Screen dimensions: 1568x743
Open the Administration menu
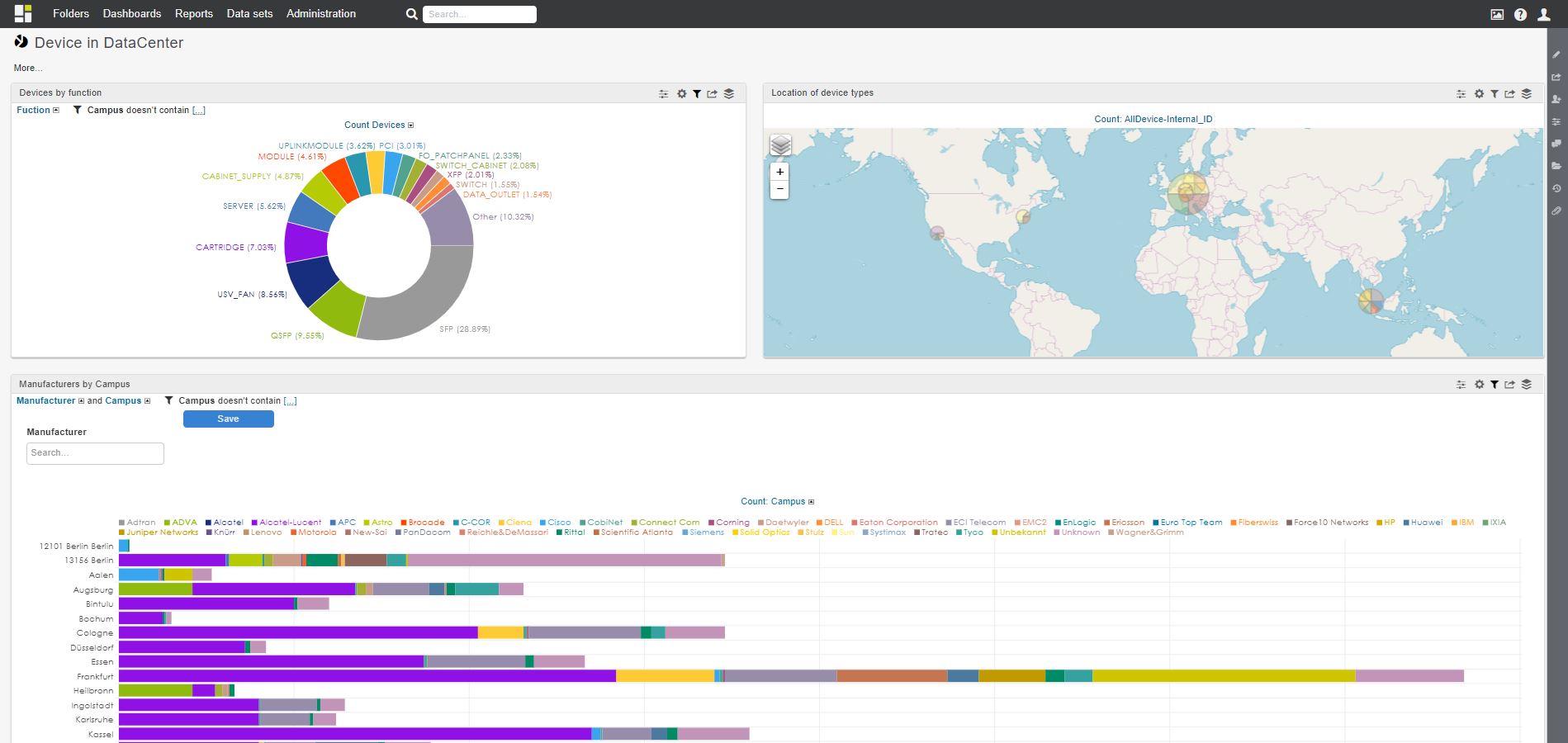point(320,13)
